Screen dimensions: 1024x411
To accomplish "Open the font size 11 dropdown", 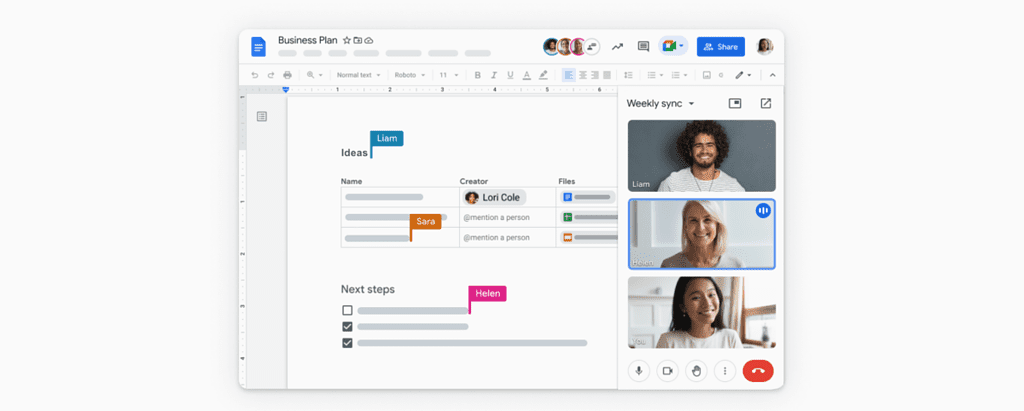I will (x=449, y=75).
